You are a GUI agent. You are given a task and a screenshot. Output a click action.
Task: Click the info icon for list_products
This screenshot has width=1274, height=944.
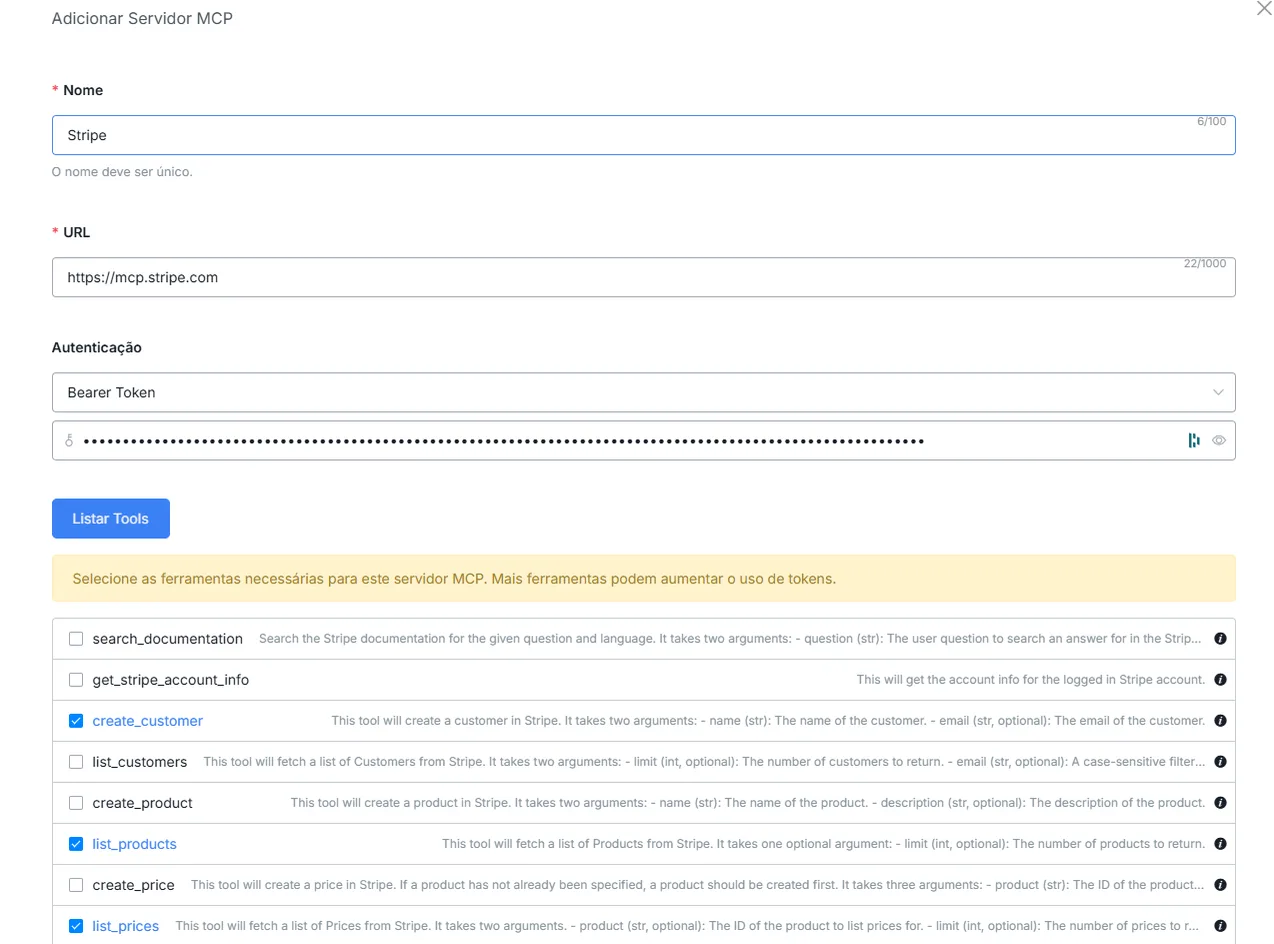click(x=1220, y=844)
